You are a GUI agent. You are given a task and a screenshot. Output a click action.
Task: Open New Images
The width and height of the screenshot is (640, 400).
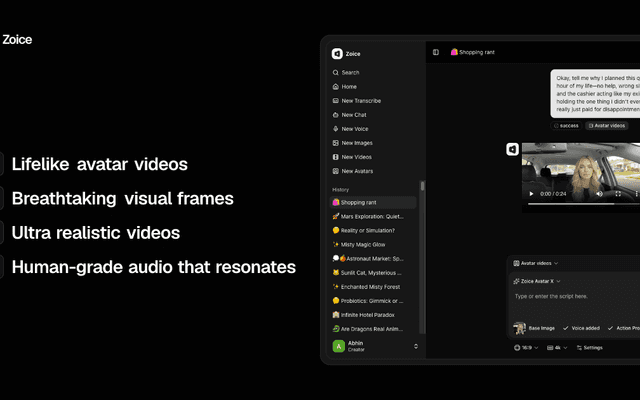point(353,143)
